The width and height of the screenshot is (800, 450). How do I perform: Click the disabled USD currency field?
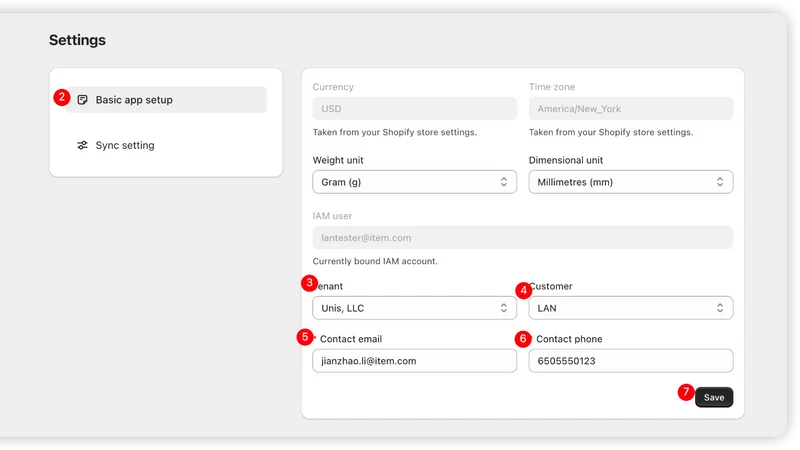(x=414, y=109)
